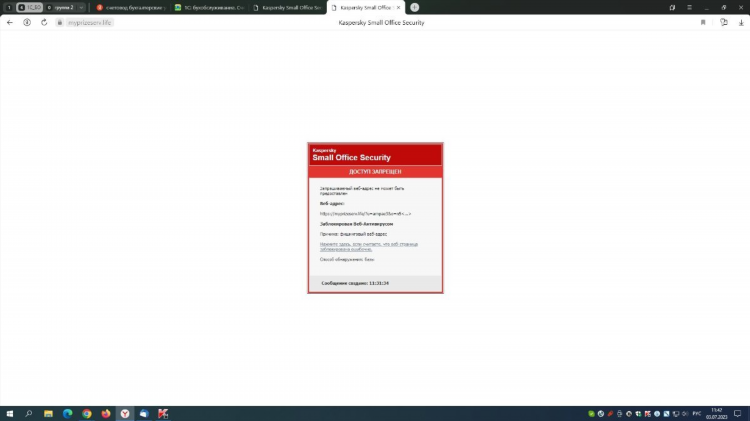Click the Kaspersky red tray icon

[648, 414]
